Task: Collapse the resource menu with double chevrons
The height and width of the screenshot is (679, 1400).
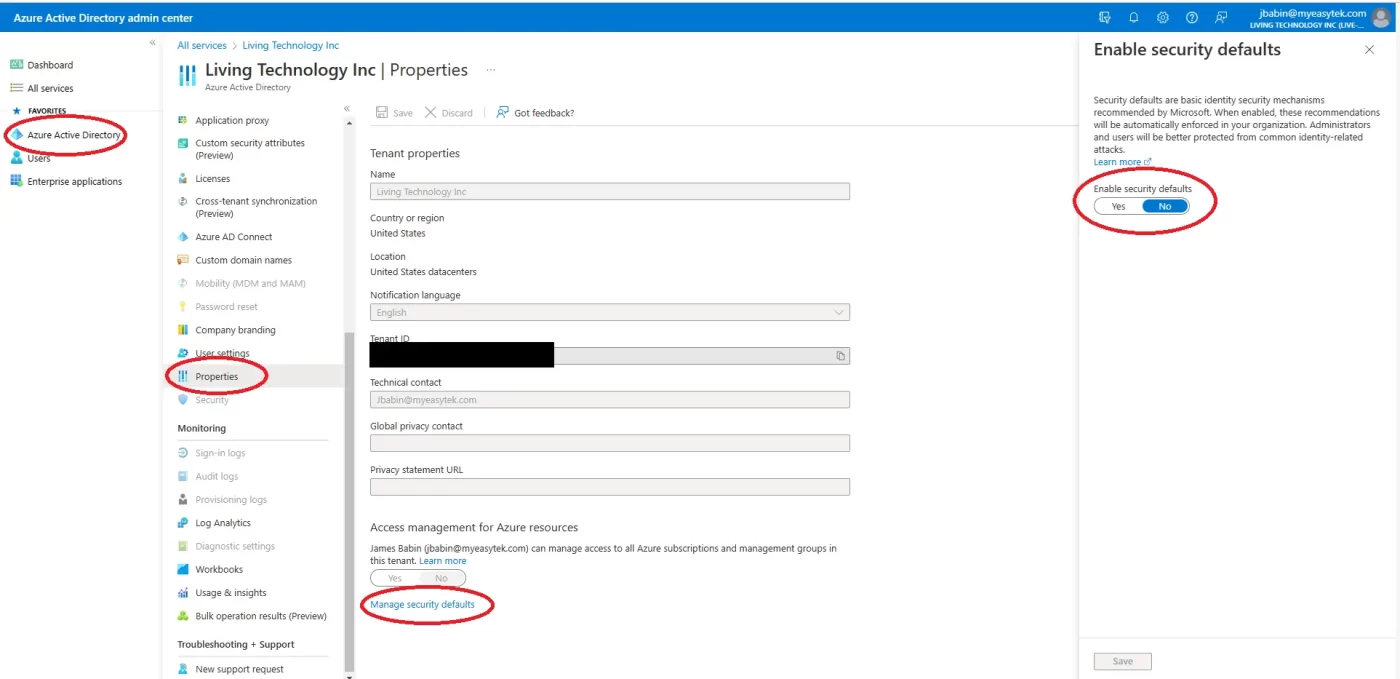Action: [347, 108]
